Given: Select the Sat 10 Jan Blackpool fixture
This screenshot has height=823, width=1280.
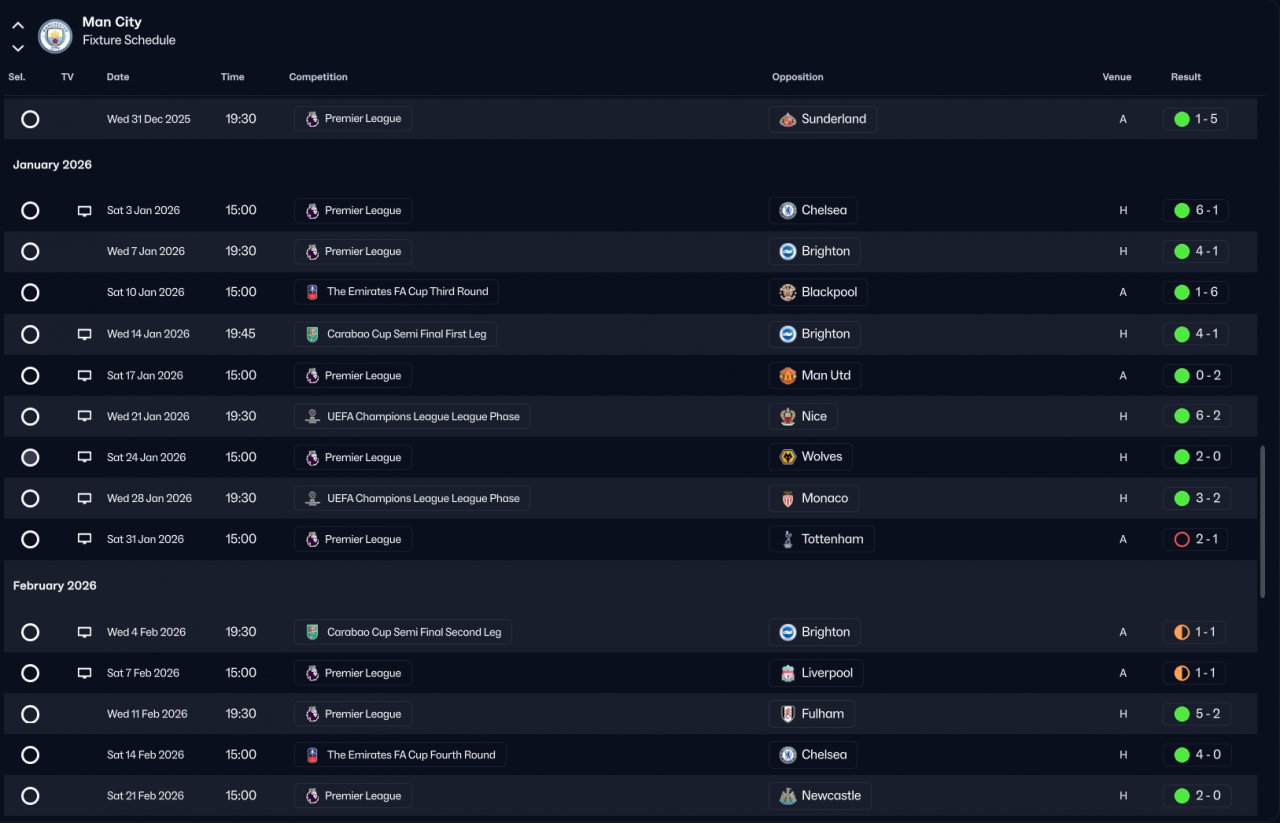Looking at the screenshot, I should pyautogui.click(x=30, y=293).
